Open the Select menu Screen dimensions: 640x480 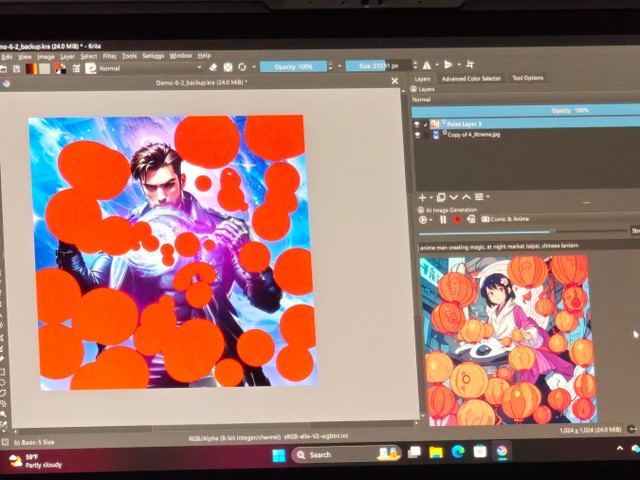[89, 56]
